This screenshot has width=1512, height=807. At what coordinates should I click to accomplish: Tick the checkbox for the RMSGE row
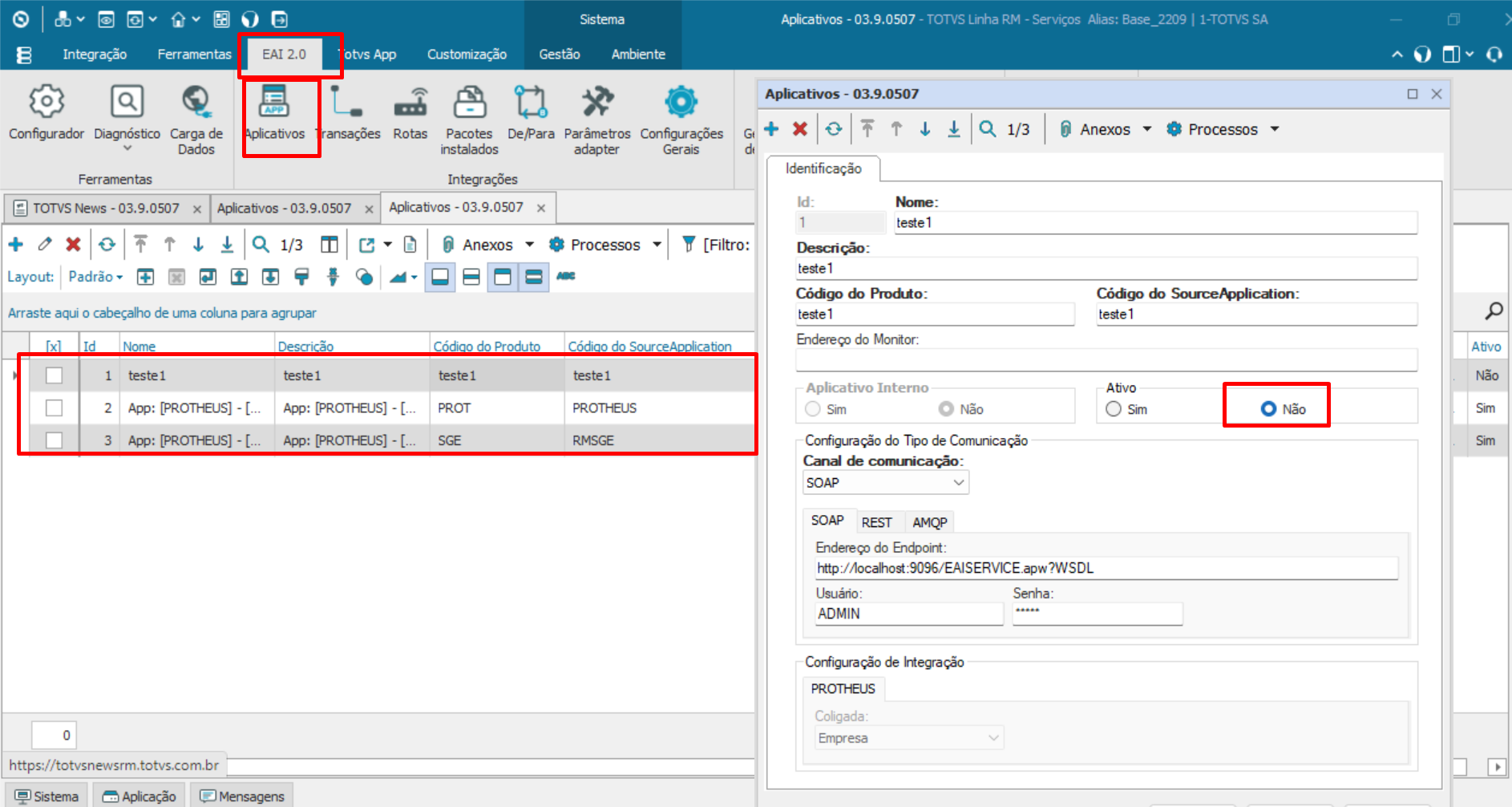point(54,440)
